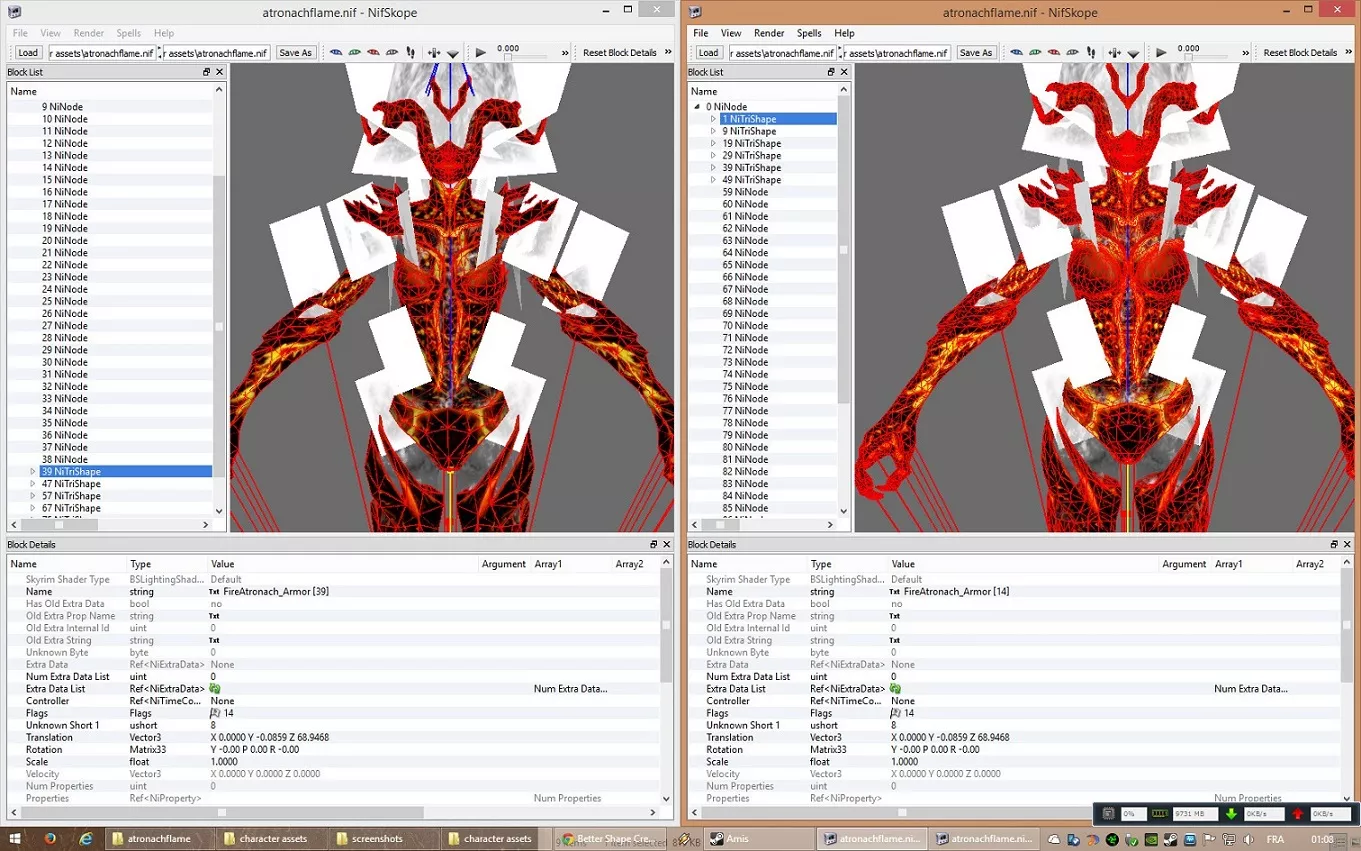Click the Save As button in left window
The width and height of the screenshot is (1361, 851).
pos(295,53)
